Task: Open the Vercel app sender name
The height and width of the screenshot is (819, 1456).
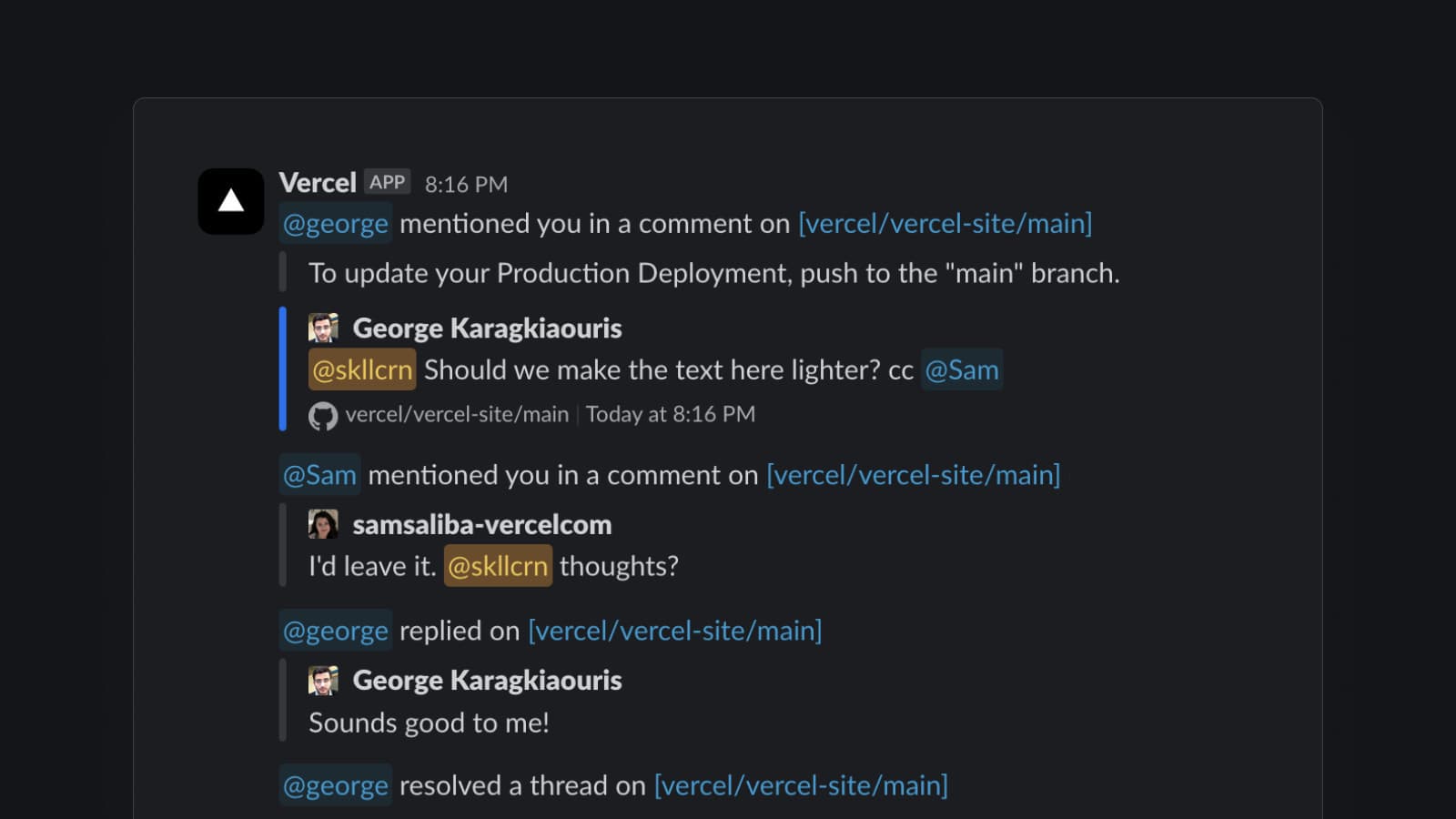Action: click(318, 183)
